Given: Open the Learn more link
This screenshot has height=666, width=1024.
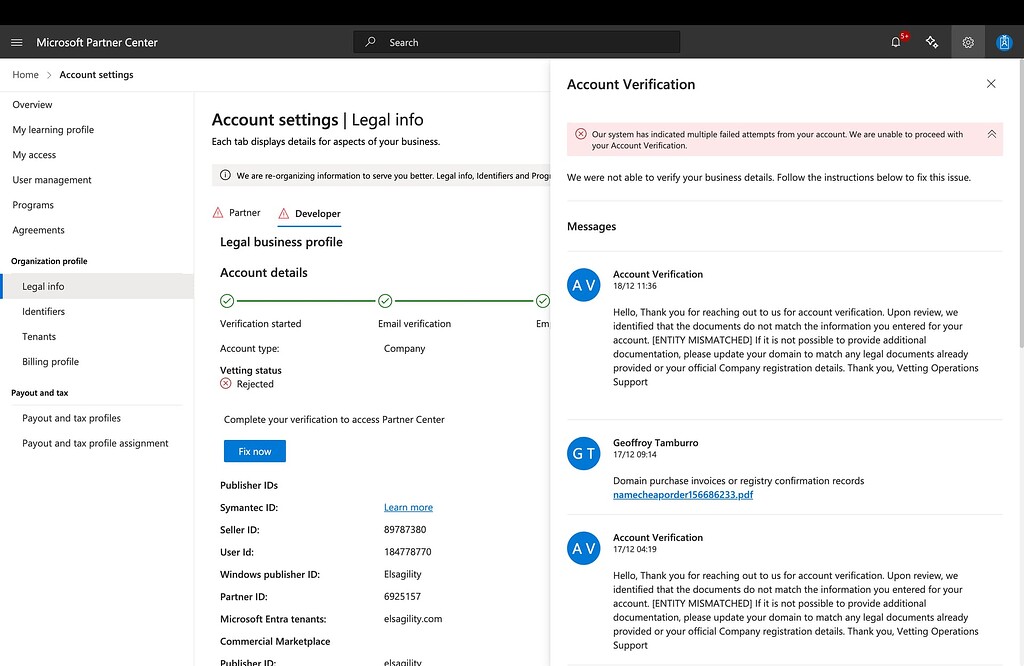Looking at the screenshot, I should (408, 507).
